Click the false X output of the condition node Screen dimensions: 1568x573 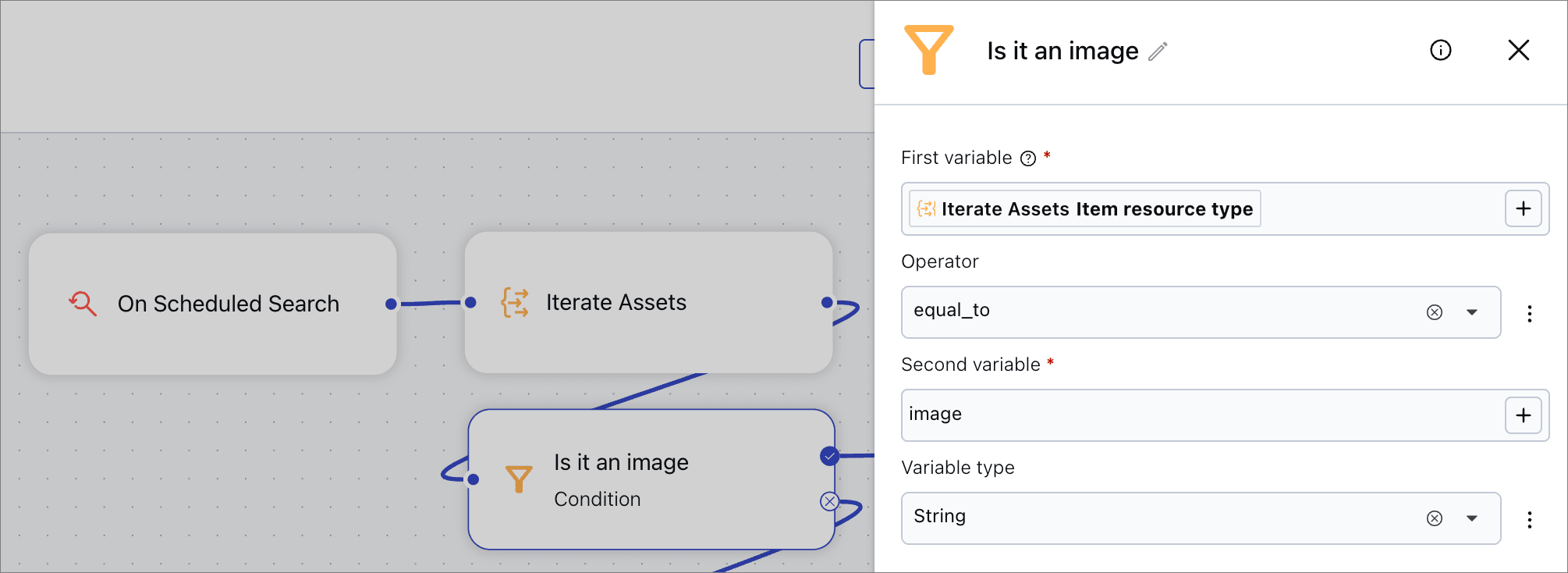click(x=829, y=501)
